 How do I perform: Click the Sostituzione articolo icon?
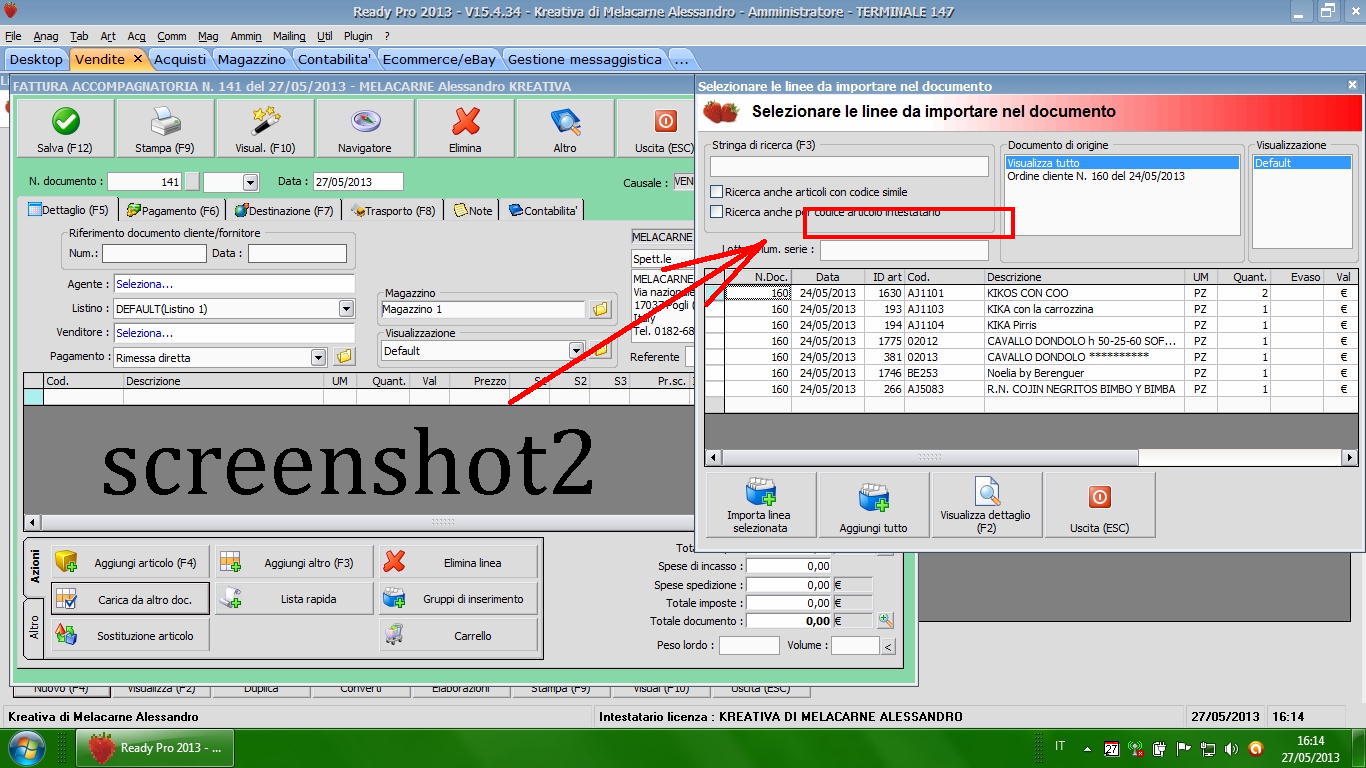coord(66,635)
